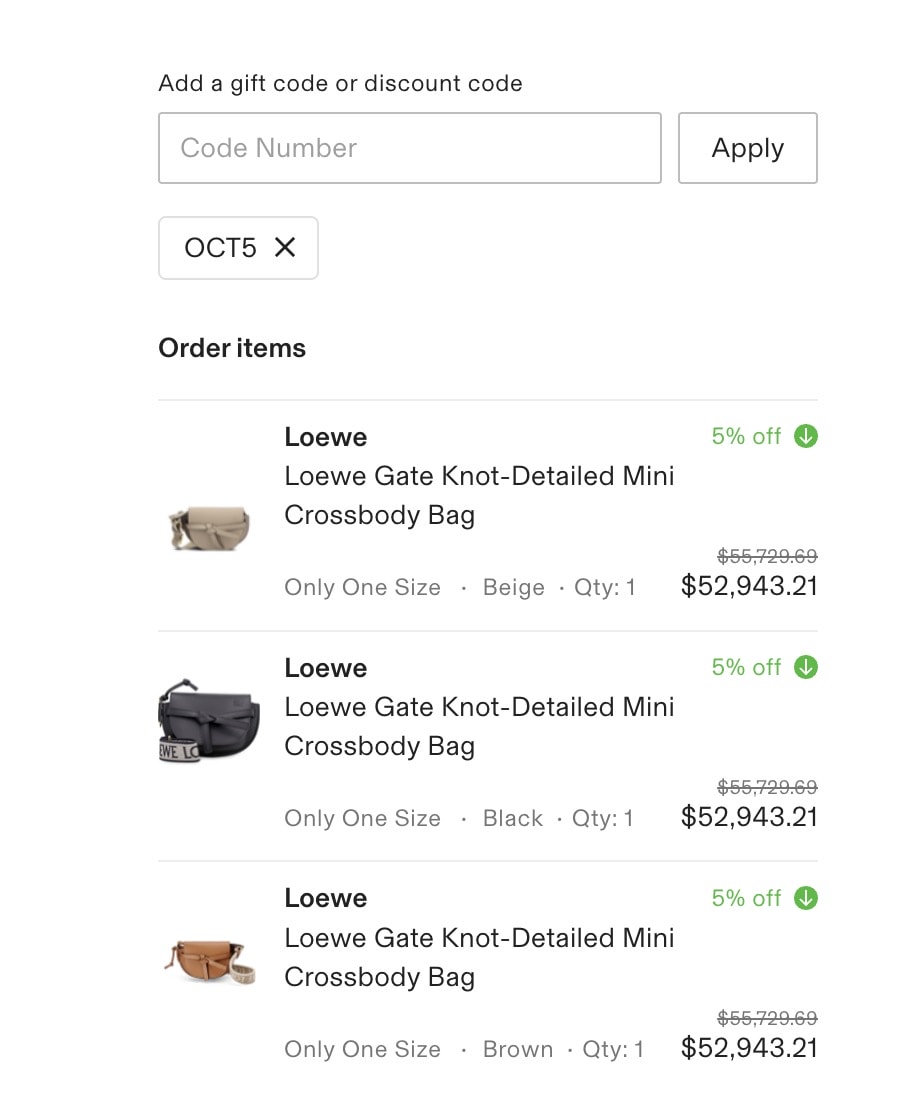The width and height of the screenshot is (918, 1110).
Task: Click the Loewe brand on the Black bag
Action: [326, 668]
